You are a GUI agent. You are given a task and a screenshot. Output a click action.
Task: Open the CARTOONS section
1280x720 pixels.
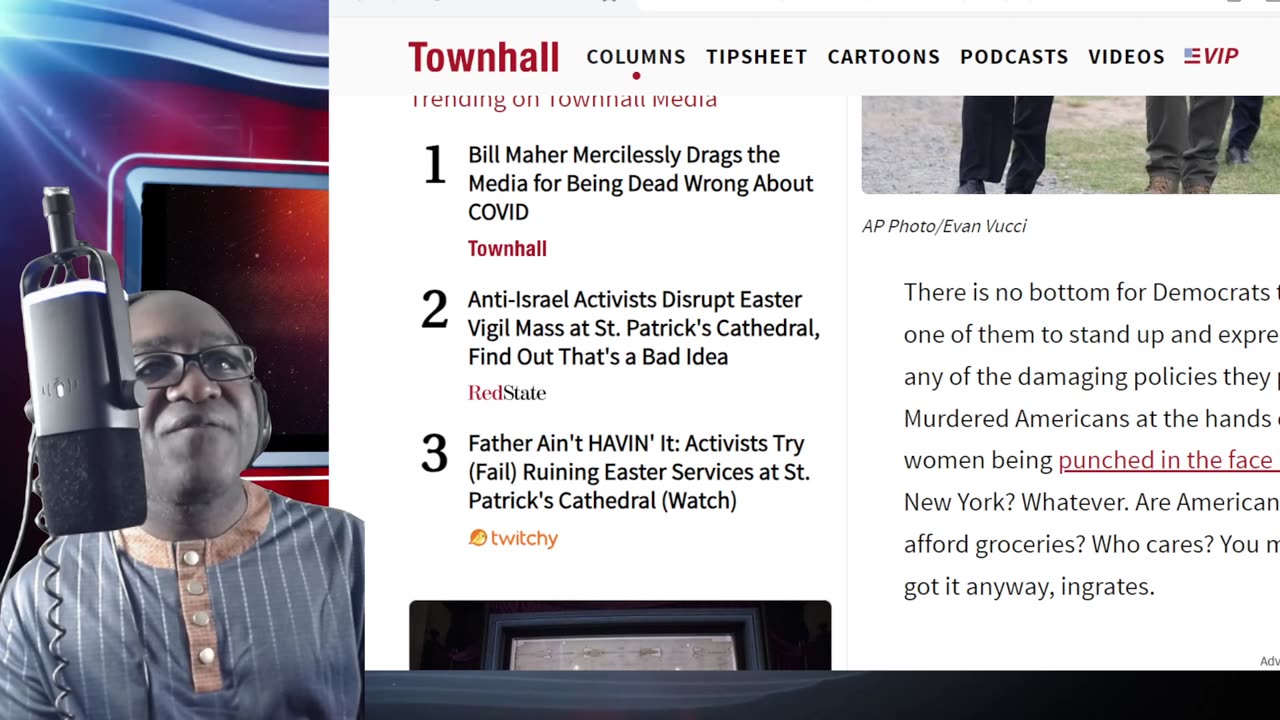[884, 57]
